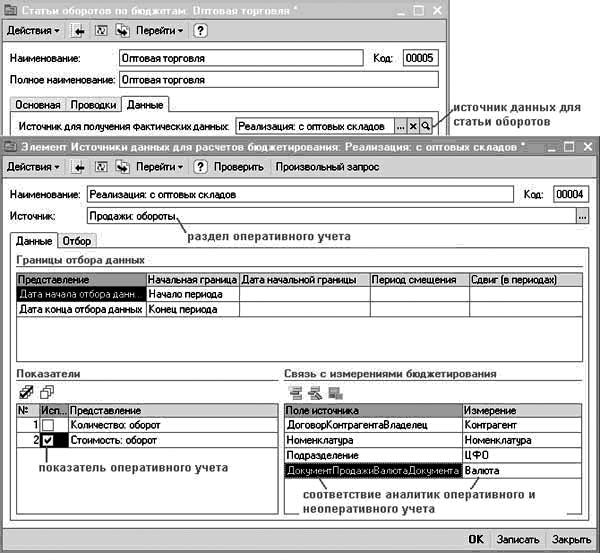This screenshot has height=553, width=600.
Task: Clear source with X button
Action: click(x=413, y=126)
